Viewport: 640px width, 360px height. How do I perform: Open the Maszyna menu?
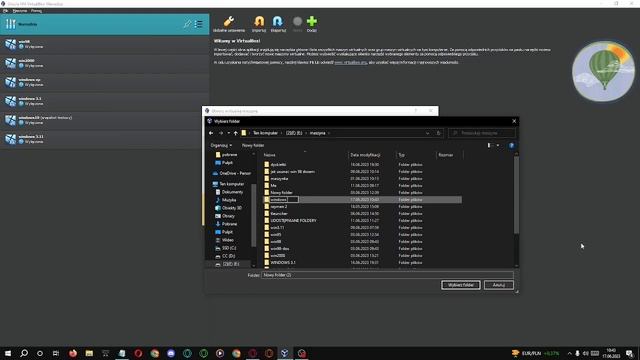(x=20, y=11)
